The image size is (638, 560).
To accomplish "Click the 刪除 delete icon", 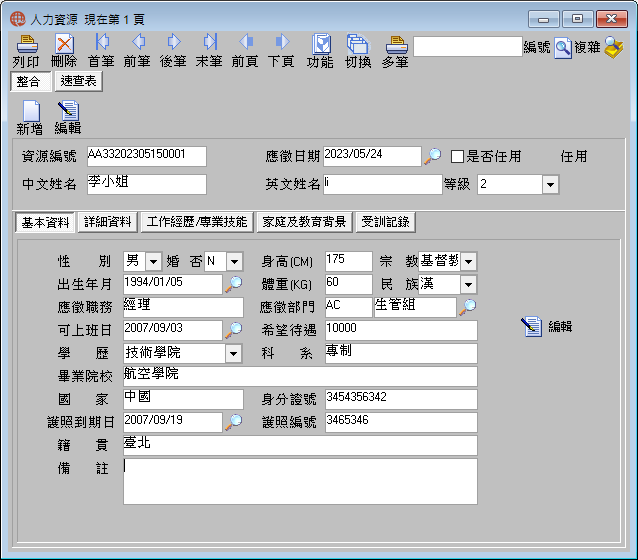I will click(64, 44).
